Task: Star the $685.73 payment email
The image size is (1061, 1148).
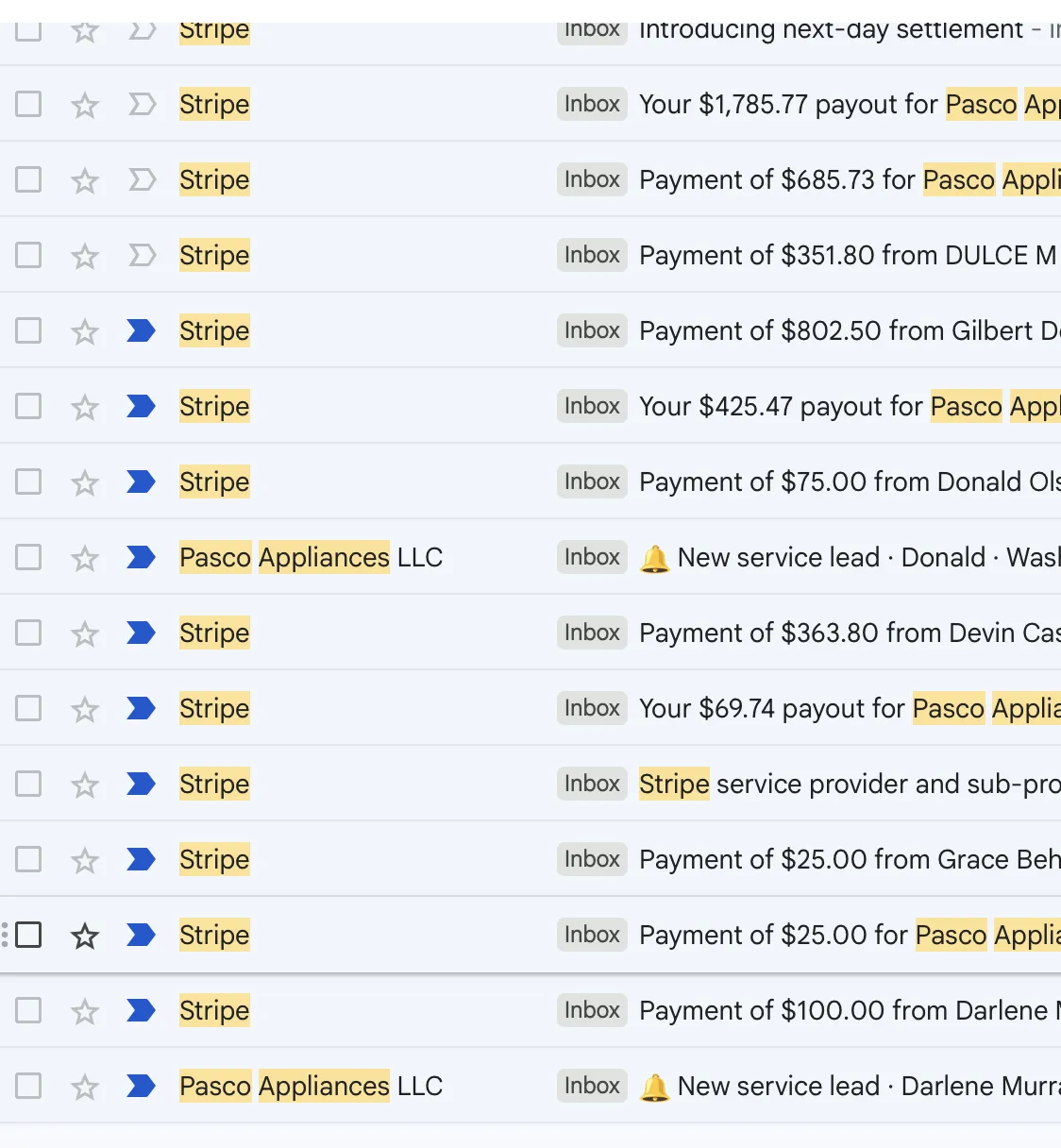Action: [x=85, y=180]
